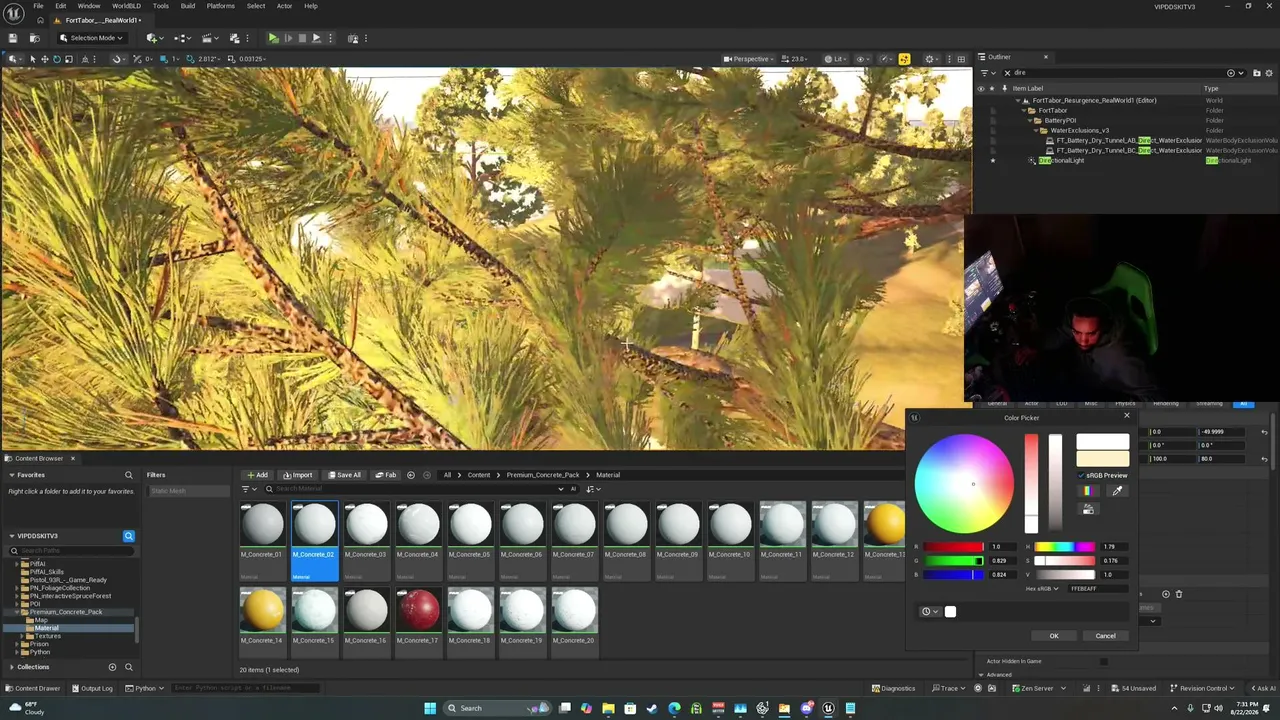1280x720 pixels.
Task: Click the M_Concrete_17 red material thumbnail
Action: coord(418,611)
